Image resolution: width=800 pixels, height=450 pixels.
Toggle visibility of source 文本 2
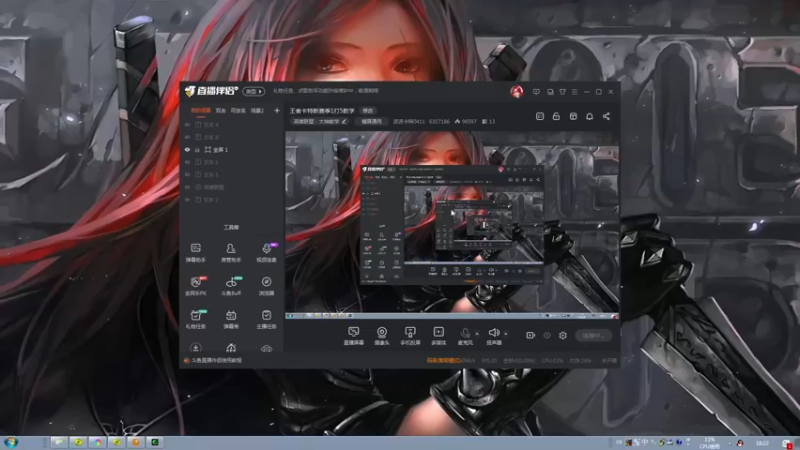[x=187, y=199]
